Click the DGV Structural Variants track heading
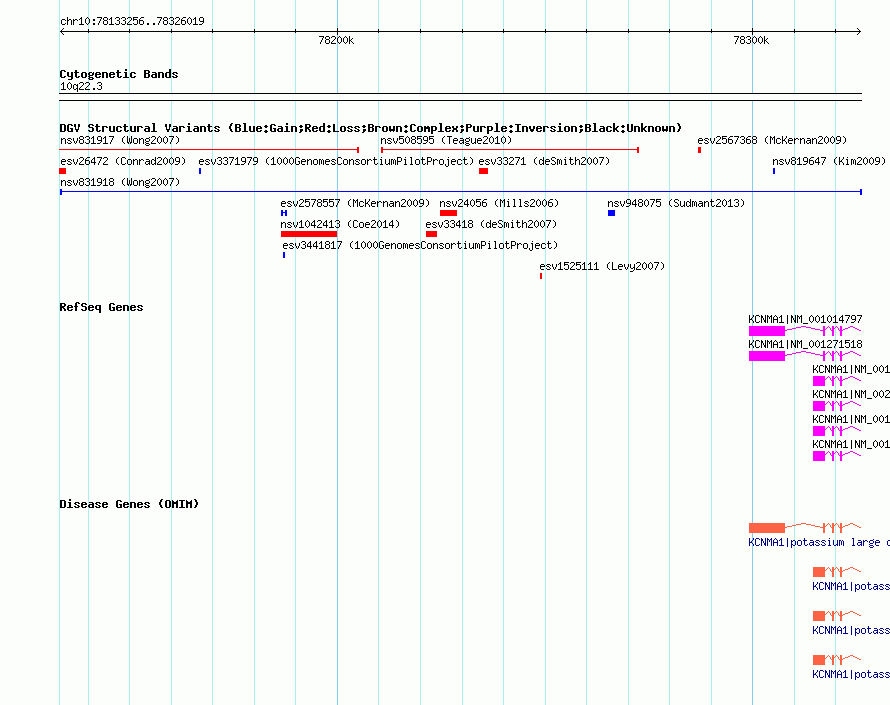 371,128
